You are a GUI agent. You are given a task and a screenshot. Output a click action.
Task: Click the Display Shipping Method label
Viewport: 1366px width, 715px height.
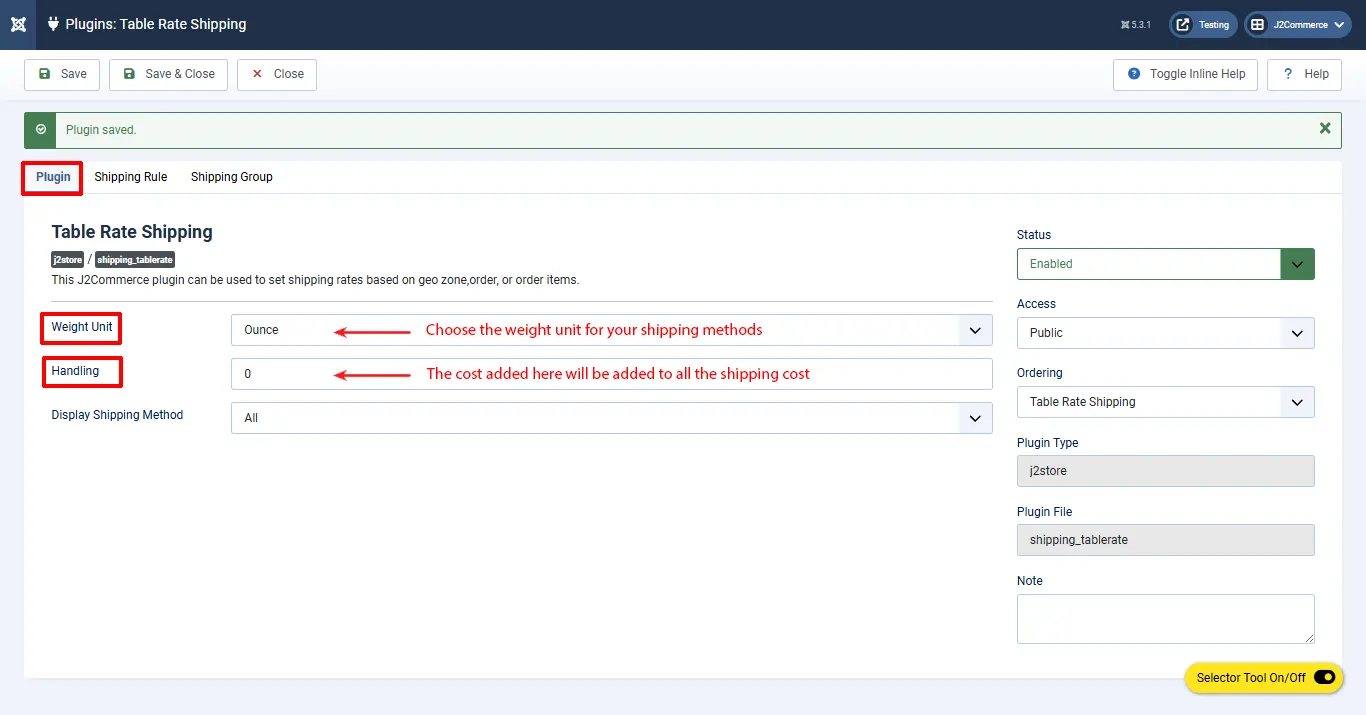(117, 415)
